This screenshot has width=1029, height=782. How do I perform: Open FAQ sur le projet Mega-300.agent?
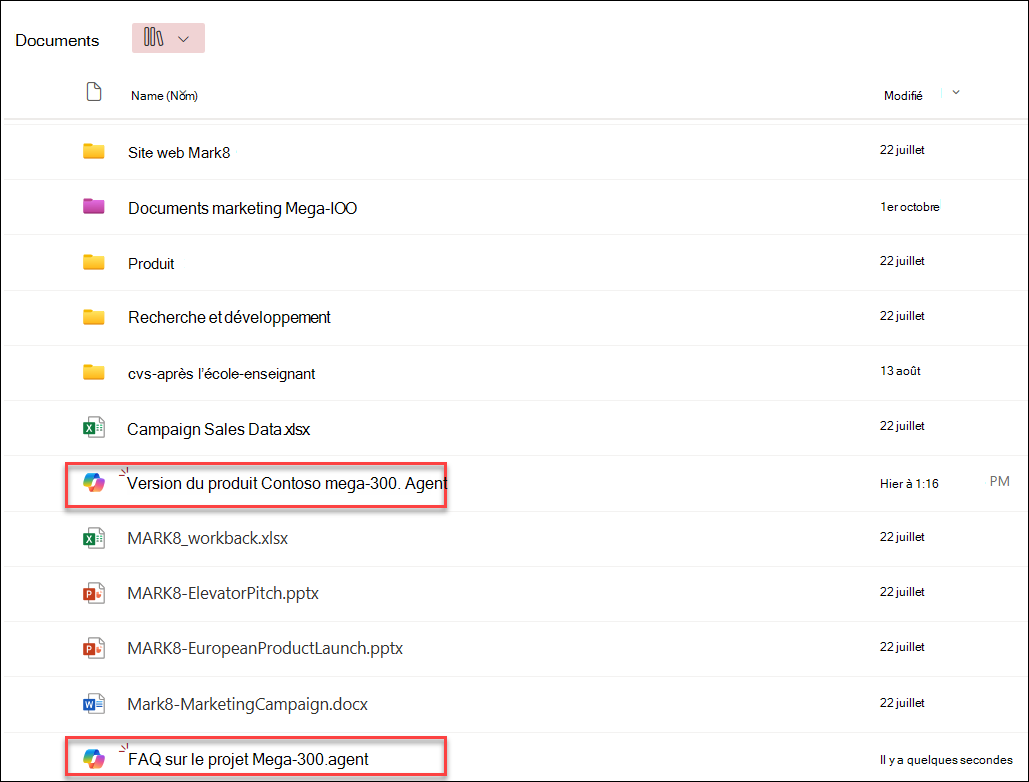tap(248, 760)
